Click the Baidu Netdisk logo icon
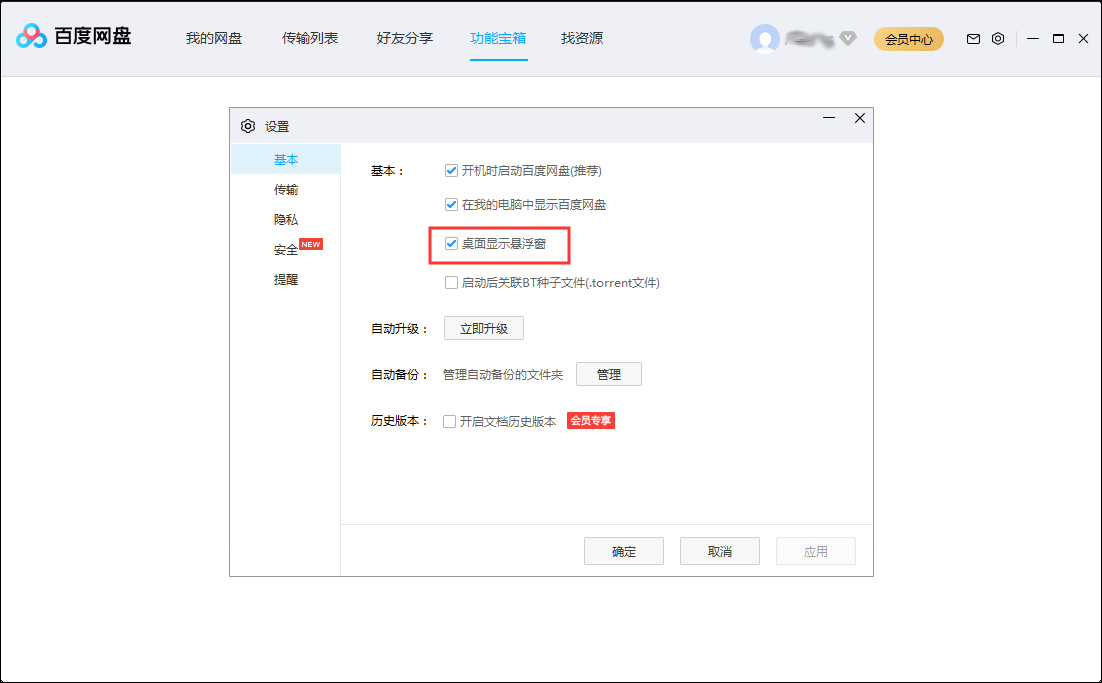 tap(31, 38)
